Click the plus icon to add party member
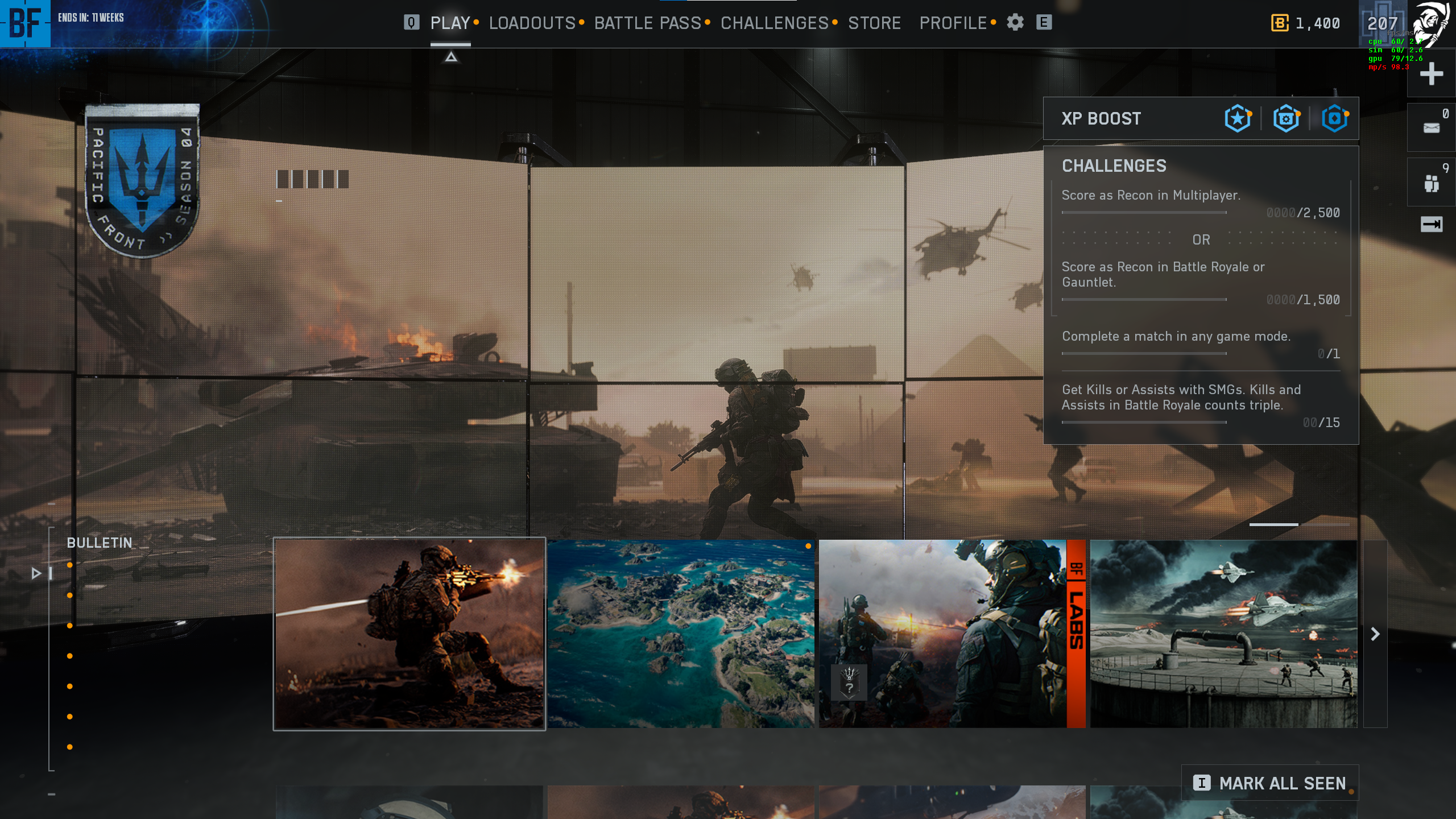The height and width of the screenshot is (819, 1456). click(1432, 74)
